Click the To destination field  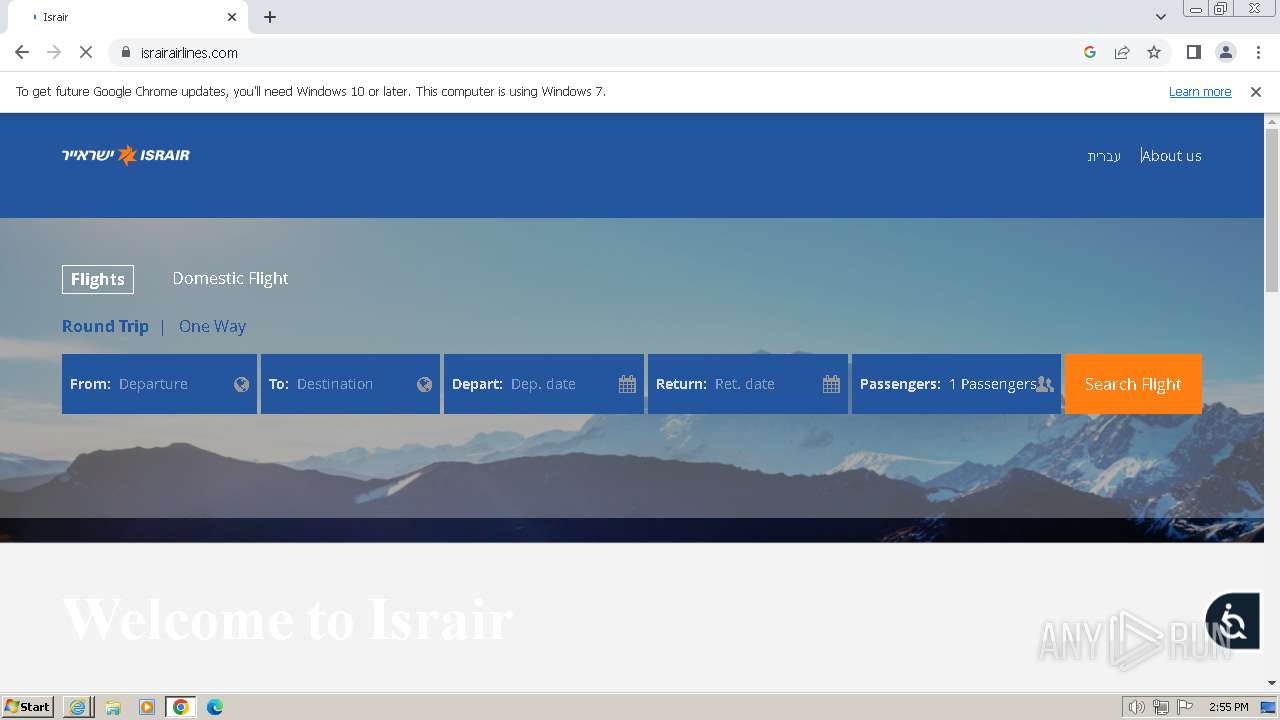[350, 384]
